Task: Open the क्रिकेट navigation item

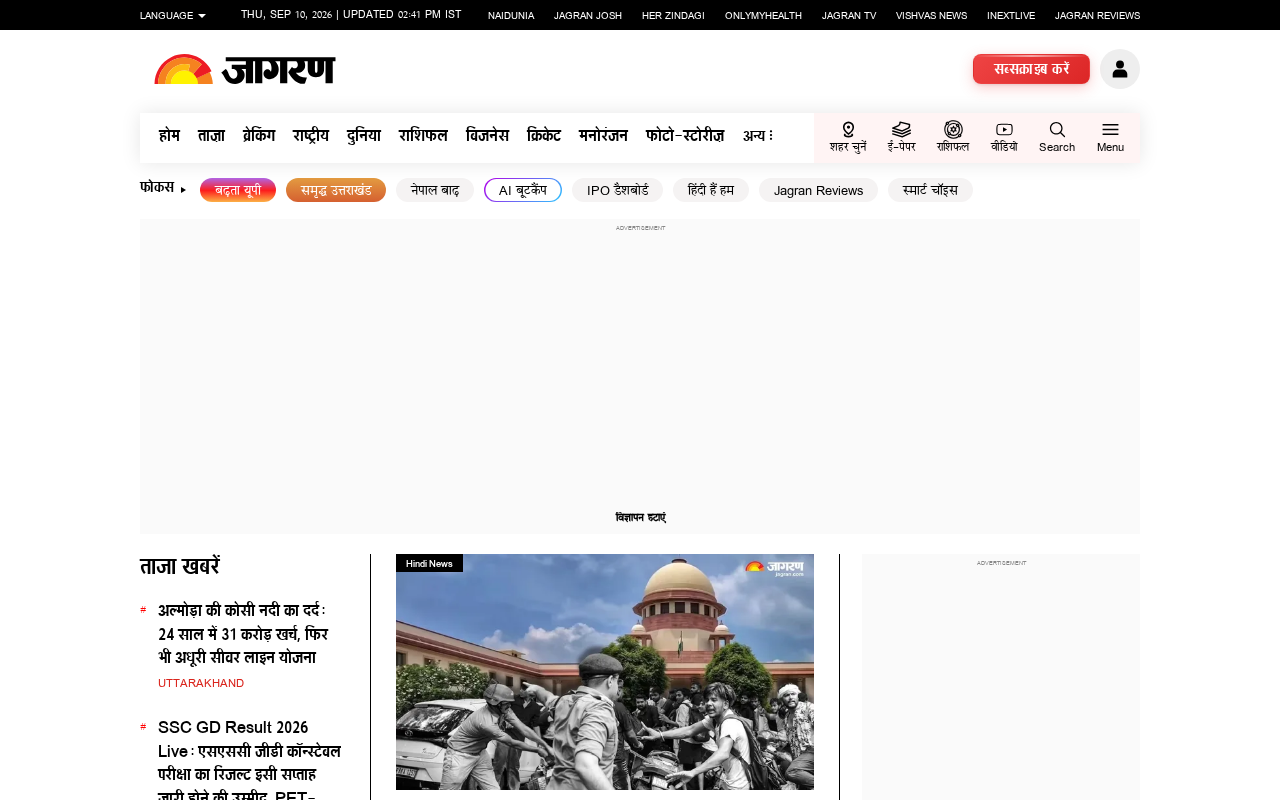Action: point(544,136)
